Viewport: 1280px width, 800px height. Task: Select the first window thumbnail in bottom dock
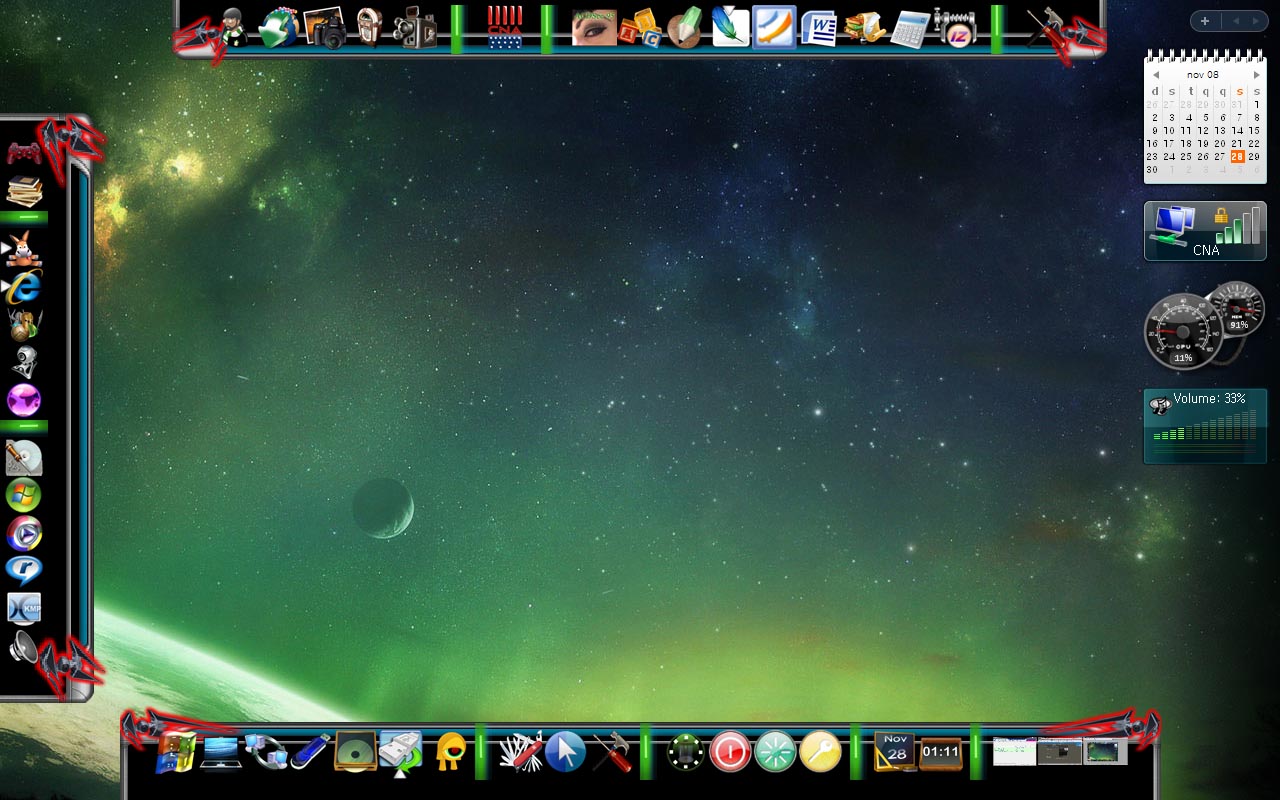pyautogui.click(x=1014, y=751)
